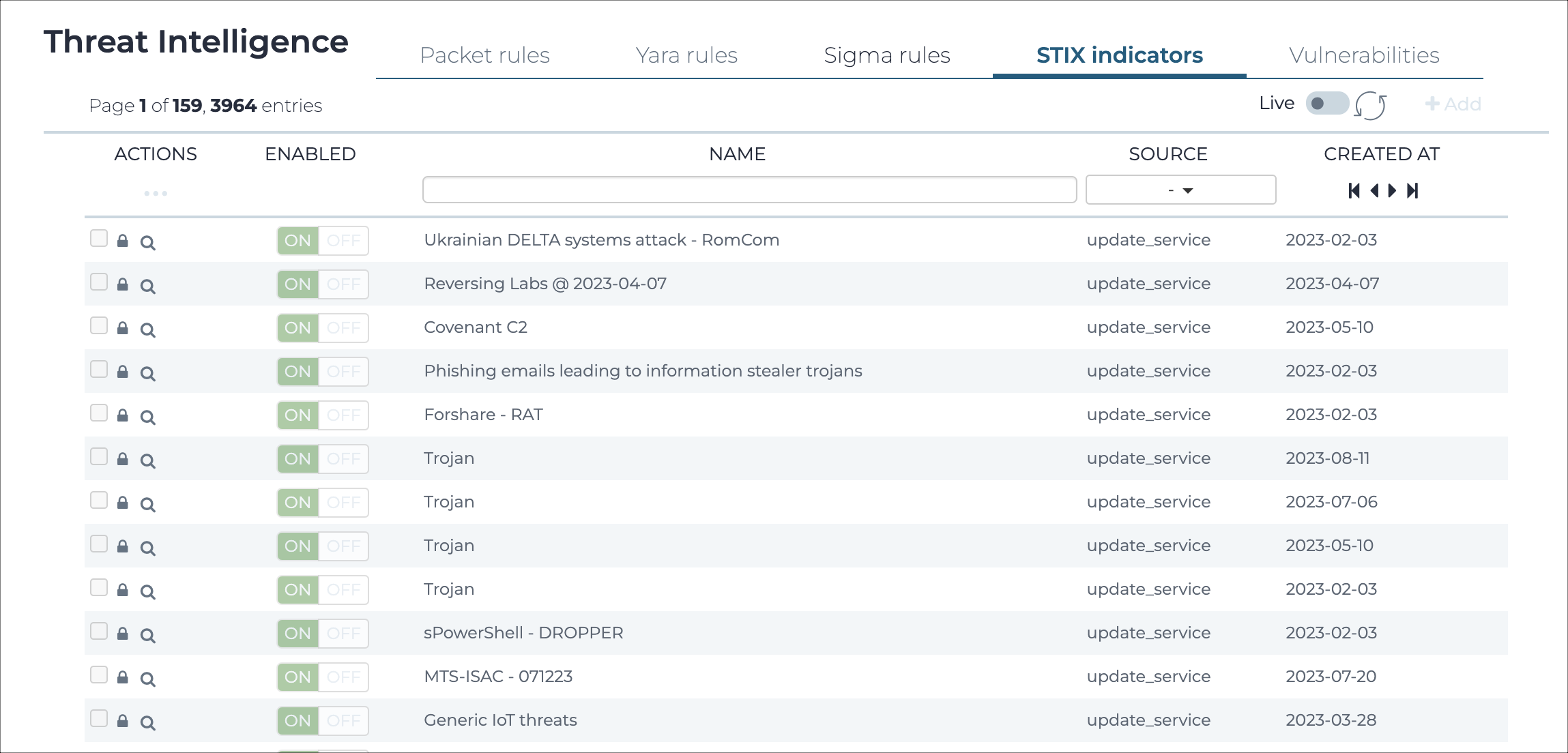Go to Vulnerabilities tab

pos(1365,55)
